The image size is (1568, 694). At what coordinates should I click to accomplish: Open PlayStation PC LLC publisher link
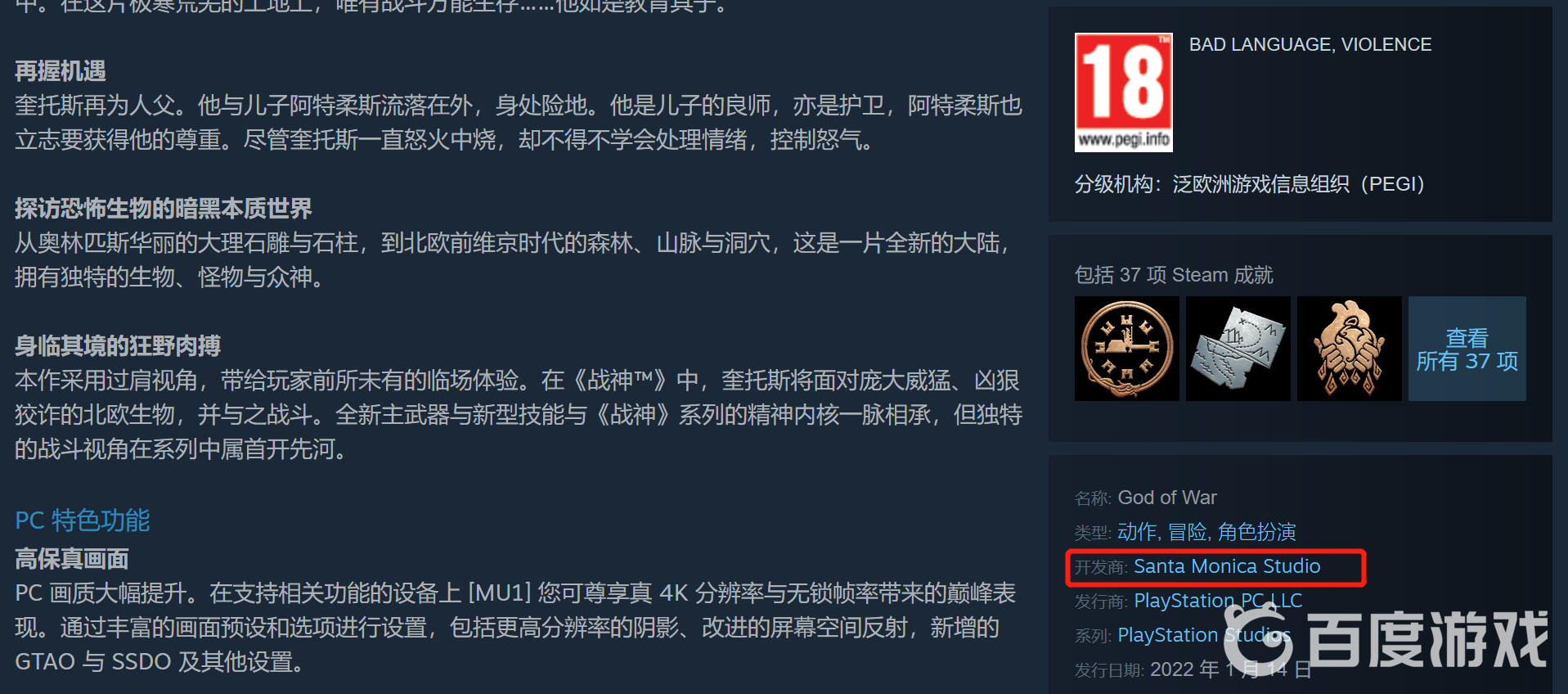(x=1218, y=601)
